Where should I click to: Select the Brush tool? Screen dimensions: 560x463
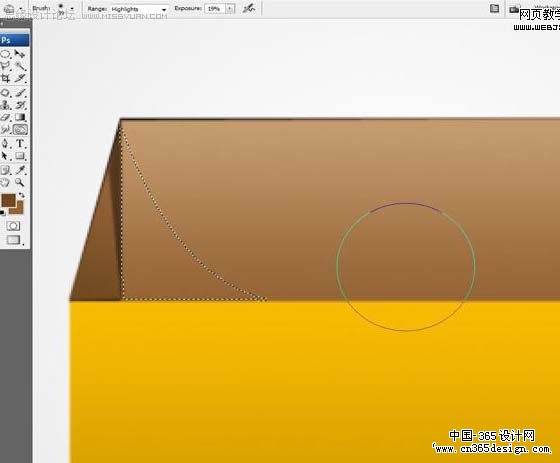click(20, 93)
